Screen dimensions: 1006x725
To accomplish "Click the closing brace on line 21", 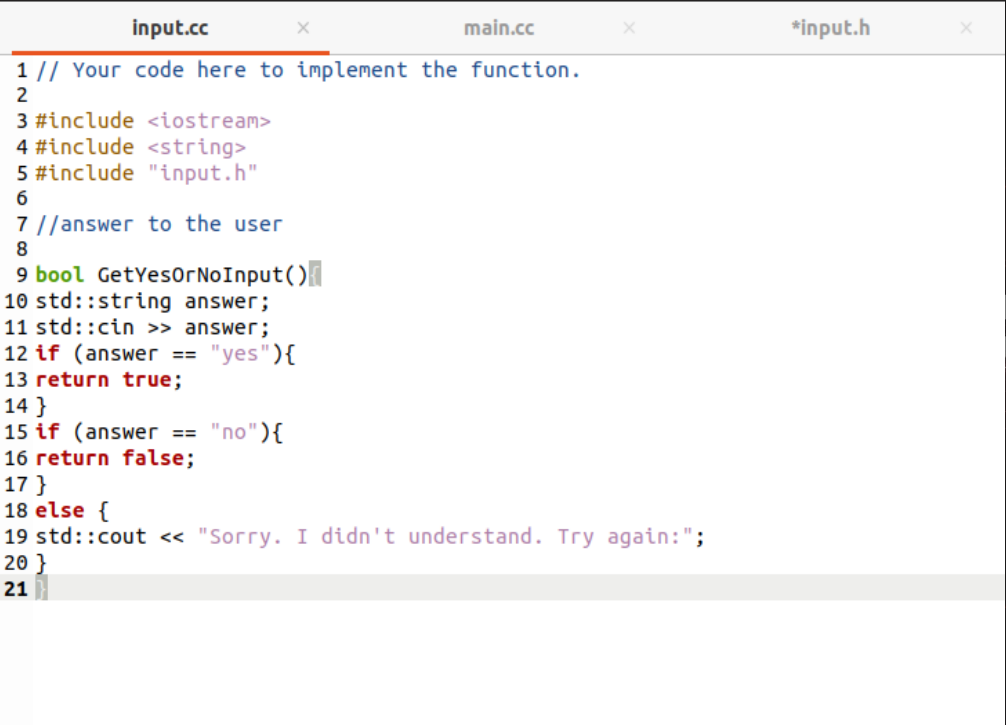I will click(x=40, y=589).
